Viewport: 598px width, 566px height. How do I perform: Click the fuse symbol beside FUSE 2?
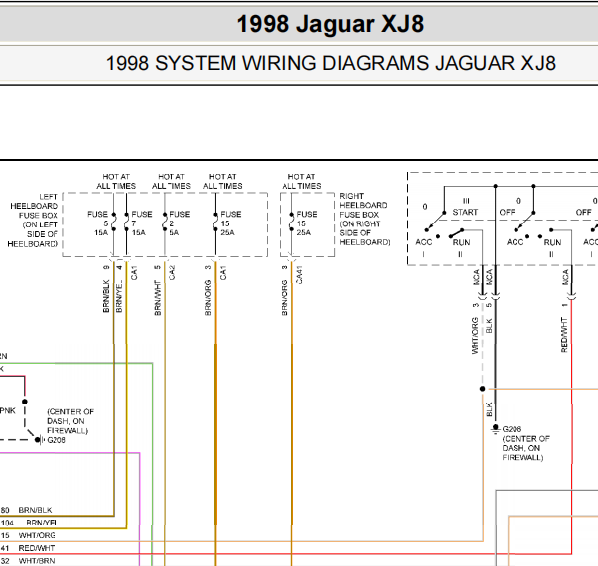coord(165,222)
